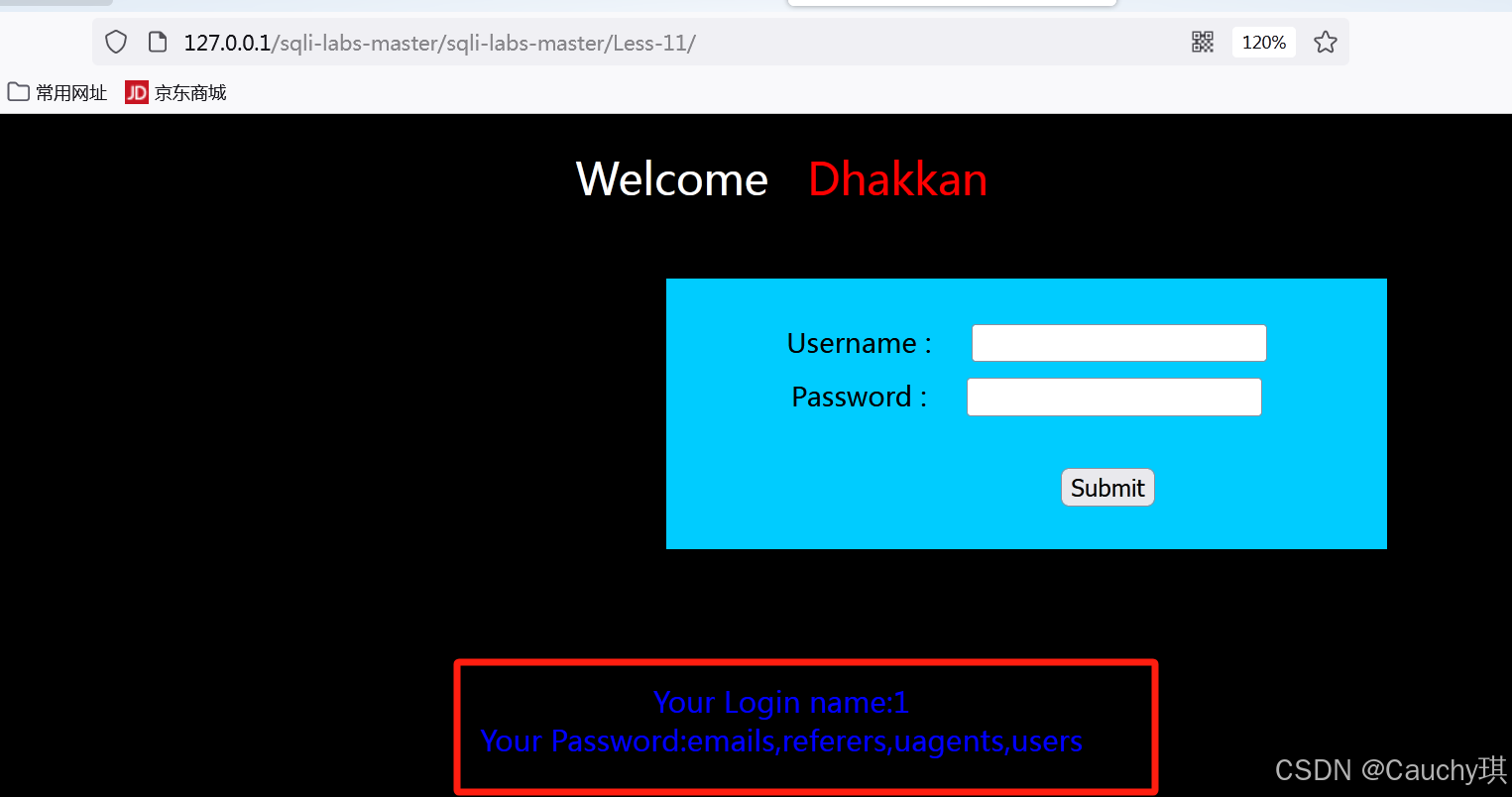Click the Submit button
The width and height of the screenshot is (1512, 797).
click(1107, 488)
